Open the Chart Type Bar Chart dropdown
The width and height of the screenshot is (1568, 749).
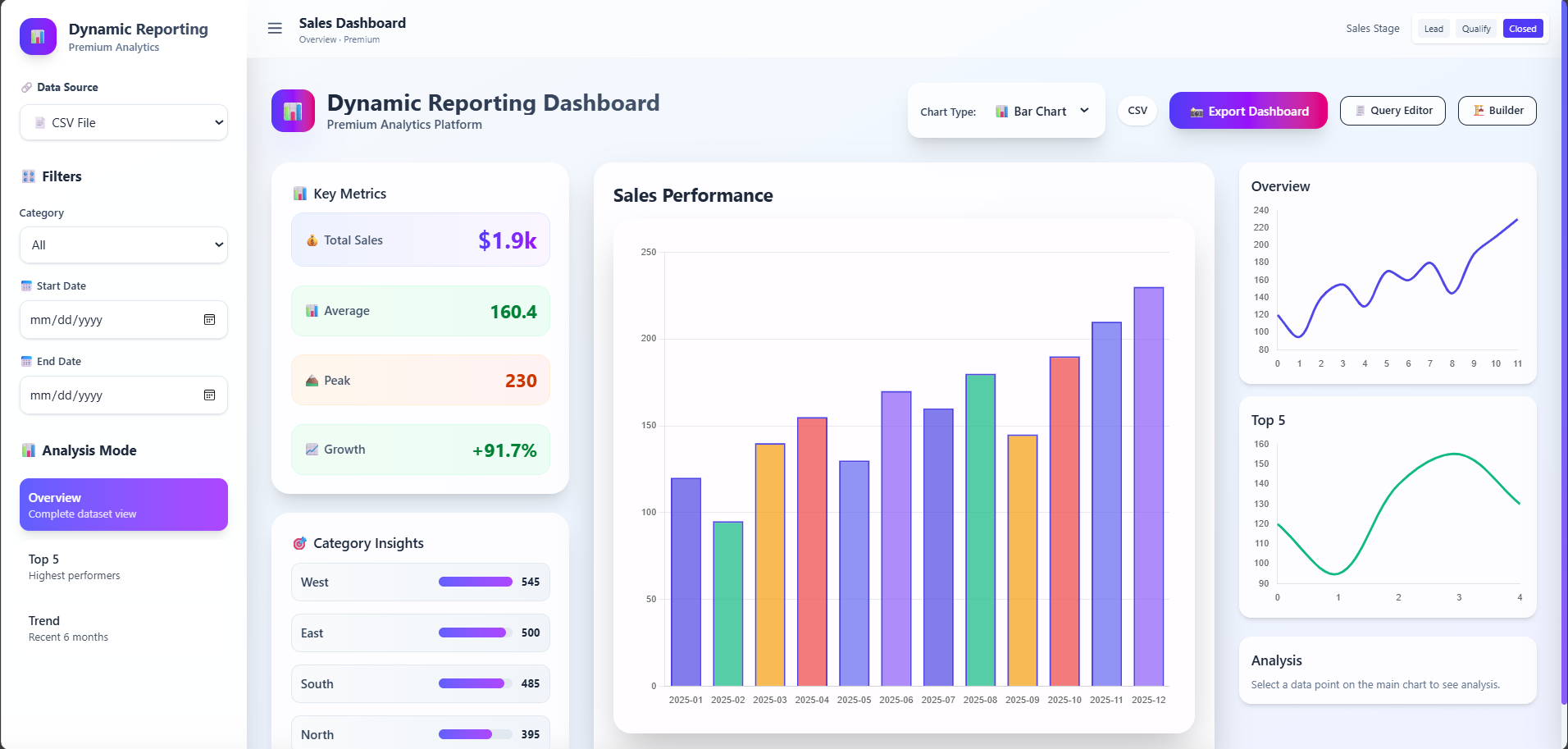point(1042,112)
